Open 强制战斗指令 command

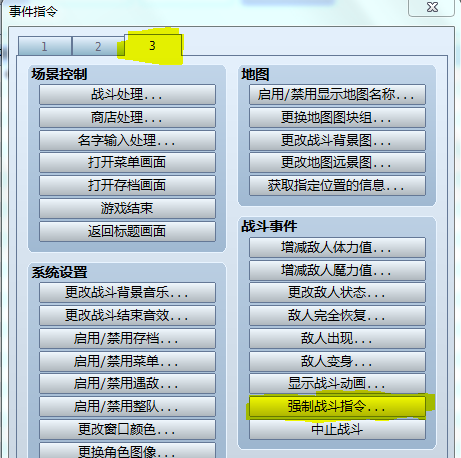(337, 406)
